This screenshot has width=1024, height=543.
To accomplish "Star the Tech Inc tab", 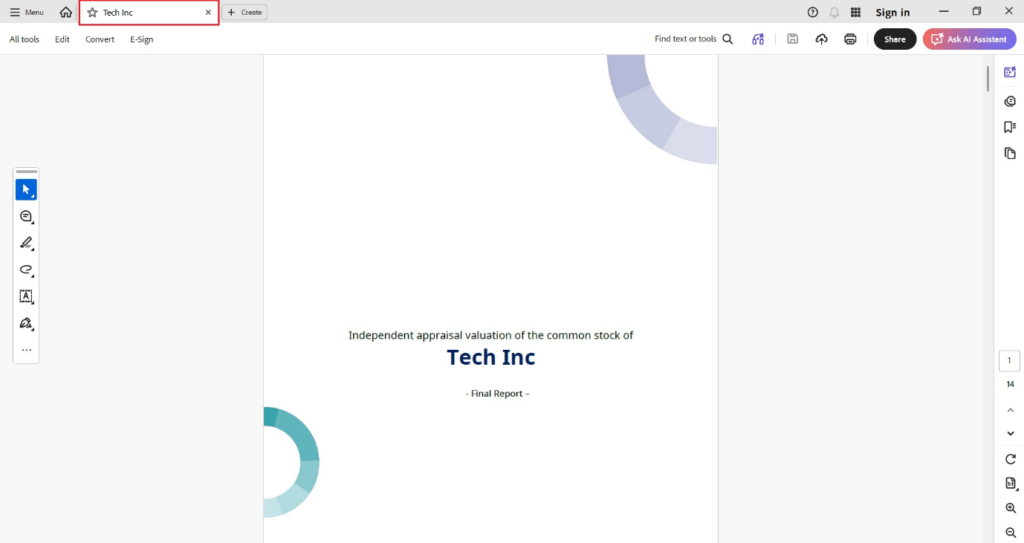I will [x=93, y=12].
